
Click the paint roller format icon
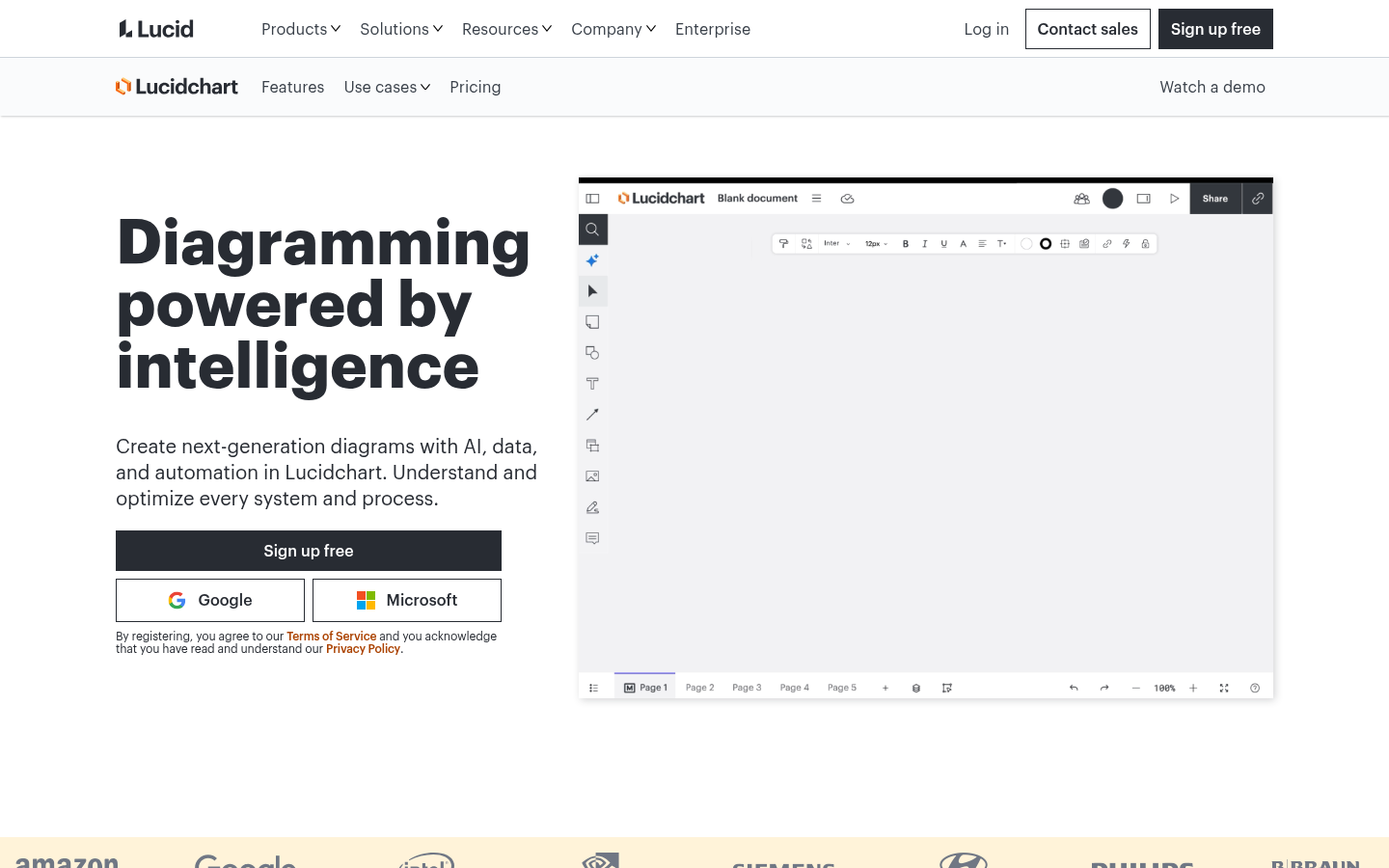pyautogui.click(x=783, y=244)
